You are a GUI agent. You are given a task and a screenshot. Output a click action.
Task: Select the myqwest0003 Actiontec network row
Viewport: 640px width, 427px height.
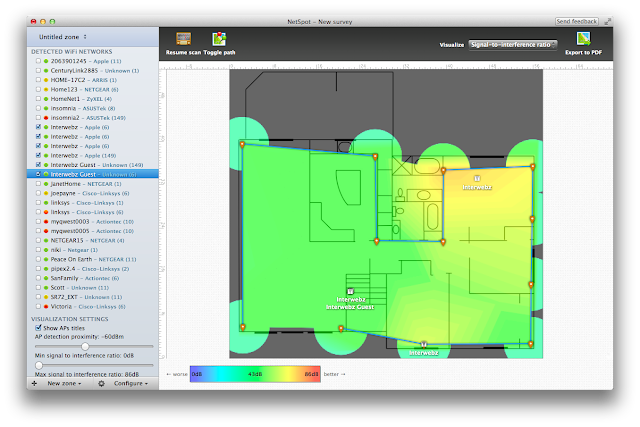coord(93,221)
